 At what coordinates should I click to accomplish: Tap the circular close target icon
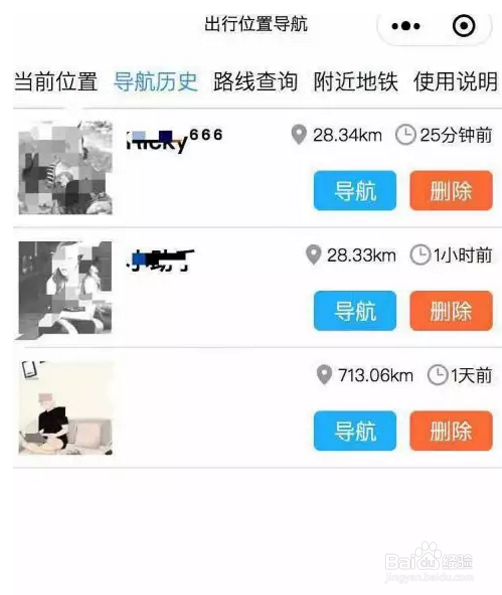tap(464, 26)
